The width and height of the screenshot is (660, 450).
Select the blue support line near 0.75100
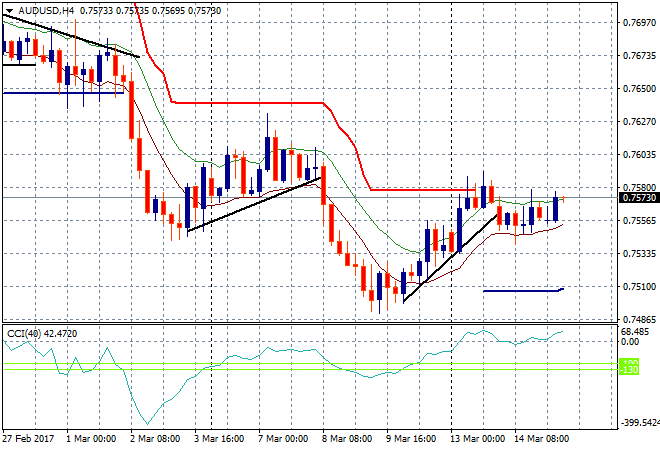(x=523, y=290)
